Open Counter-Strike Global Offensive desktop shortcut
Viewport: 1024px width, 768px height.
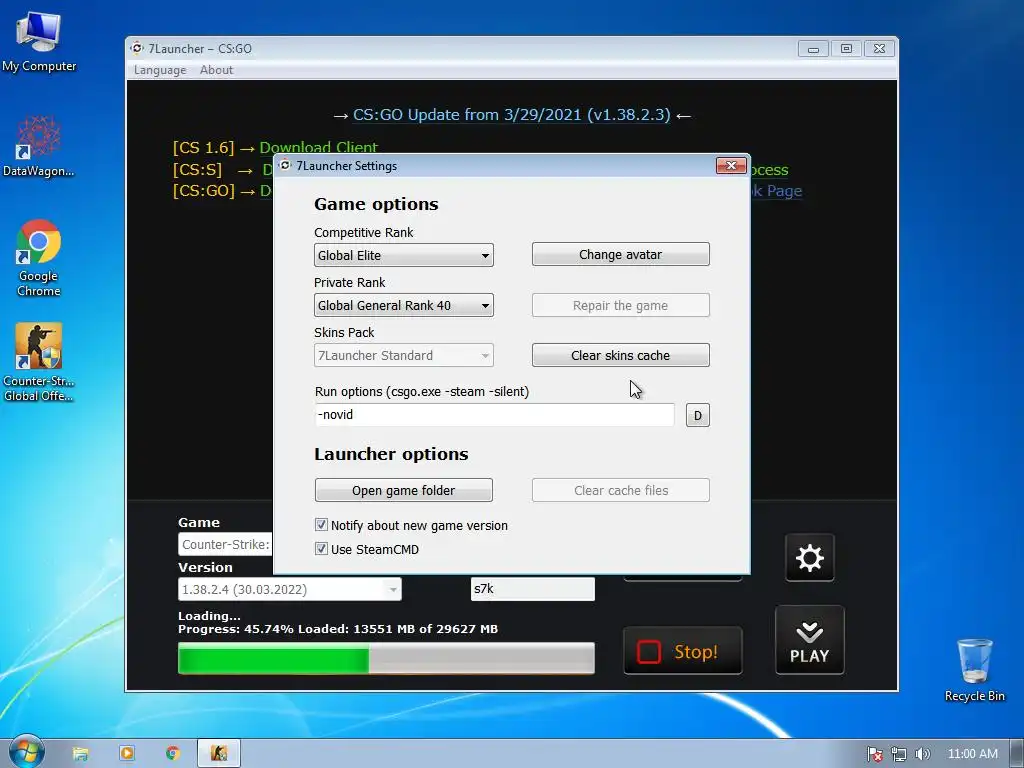pos(39,362)
